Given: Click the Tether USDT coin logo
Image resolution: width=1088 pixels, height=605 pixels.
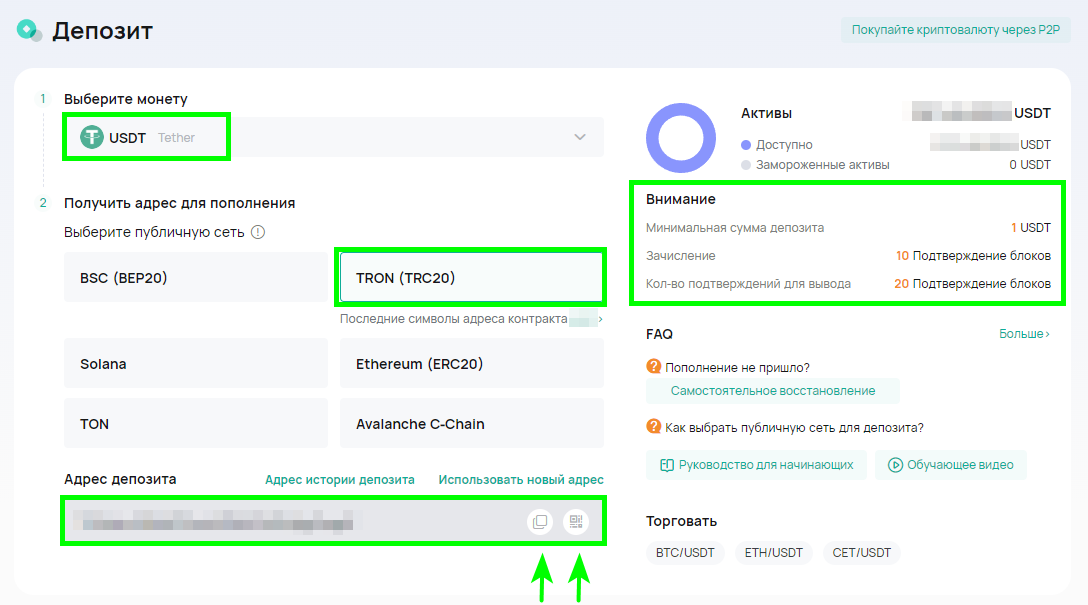Looking at the screenshot, I should [92, 137].
